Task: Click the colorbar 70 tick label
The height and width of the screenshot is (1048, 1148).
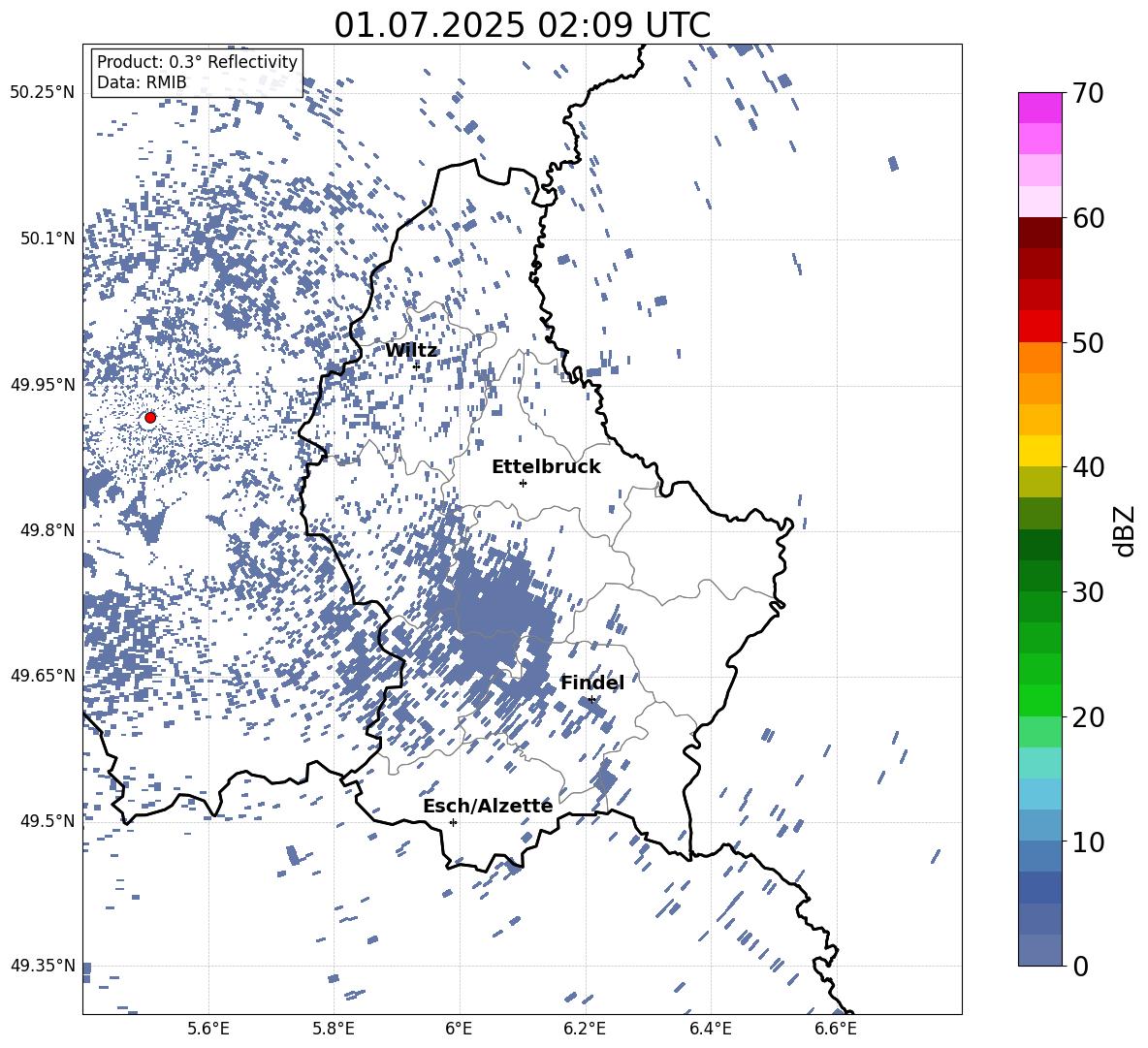Action: pyautogui.click(x=1088, y=93)
